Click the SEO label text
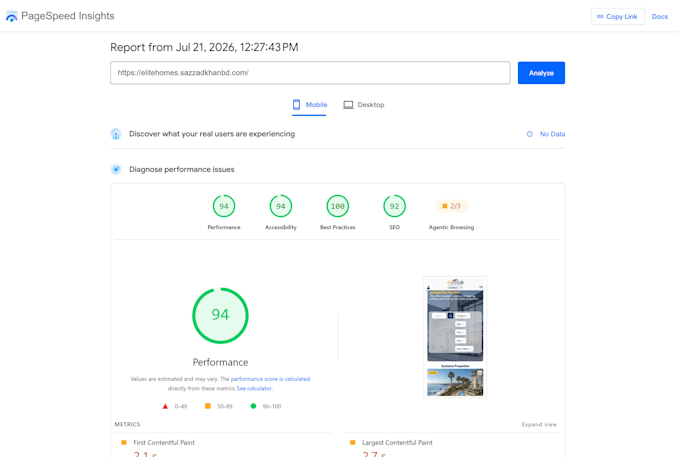680x457 pixels. pos(394,227)
